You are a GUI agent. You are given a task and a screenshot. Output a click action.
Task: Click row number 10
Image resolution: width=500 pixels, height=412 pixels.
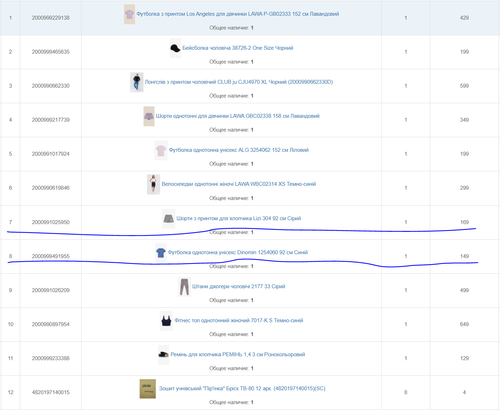[x=10, y=324]
